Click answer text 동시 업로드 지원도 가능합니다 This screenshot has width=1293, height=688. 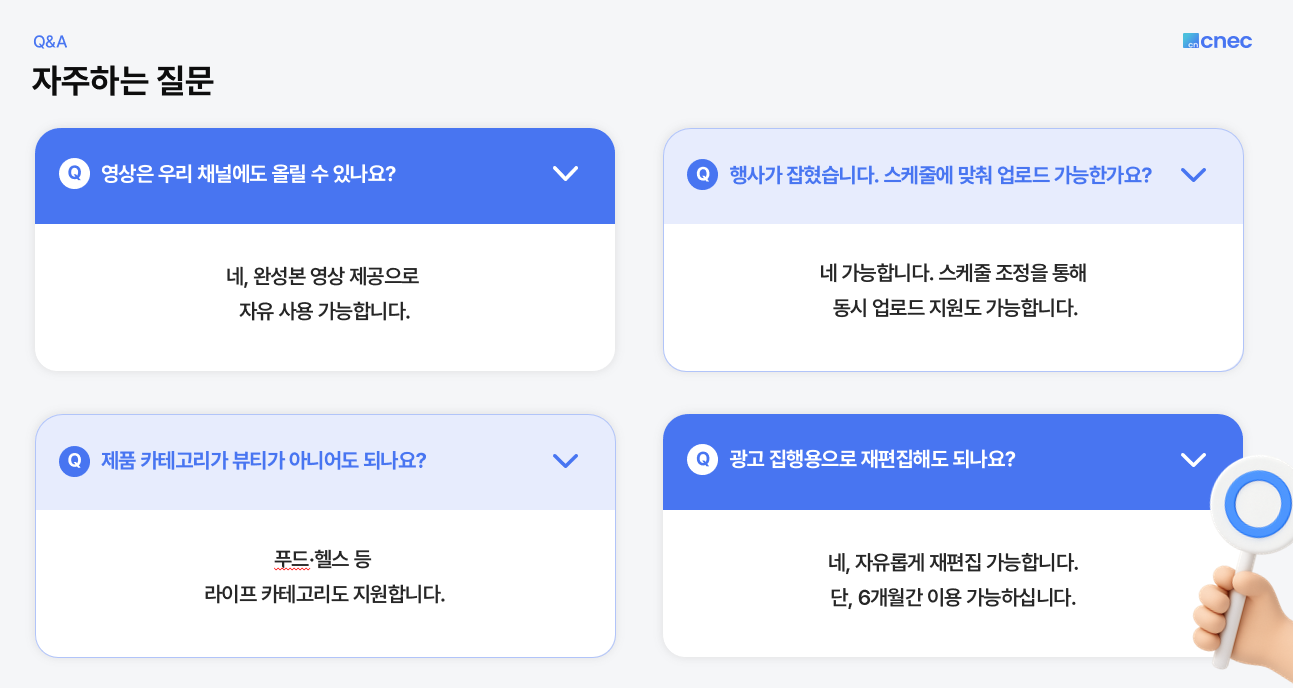click(x=954, y=308)
